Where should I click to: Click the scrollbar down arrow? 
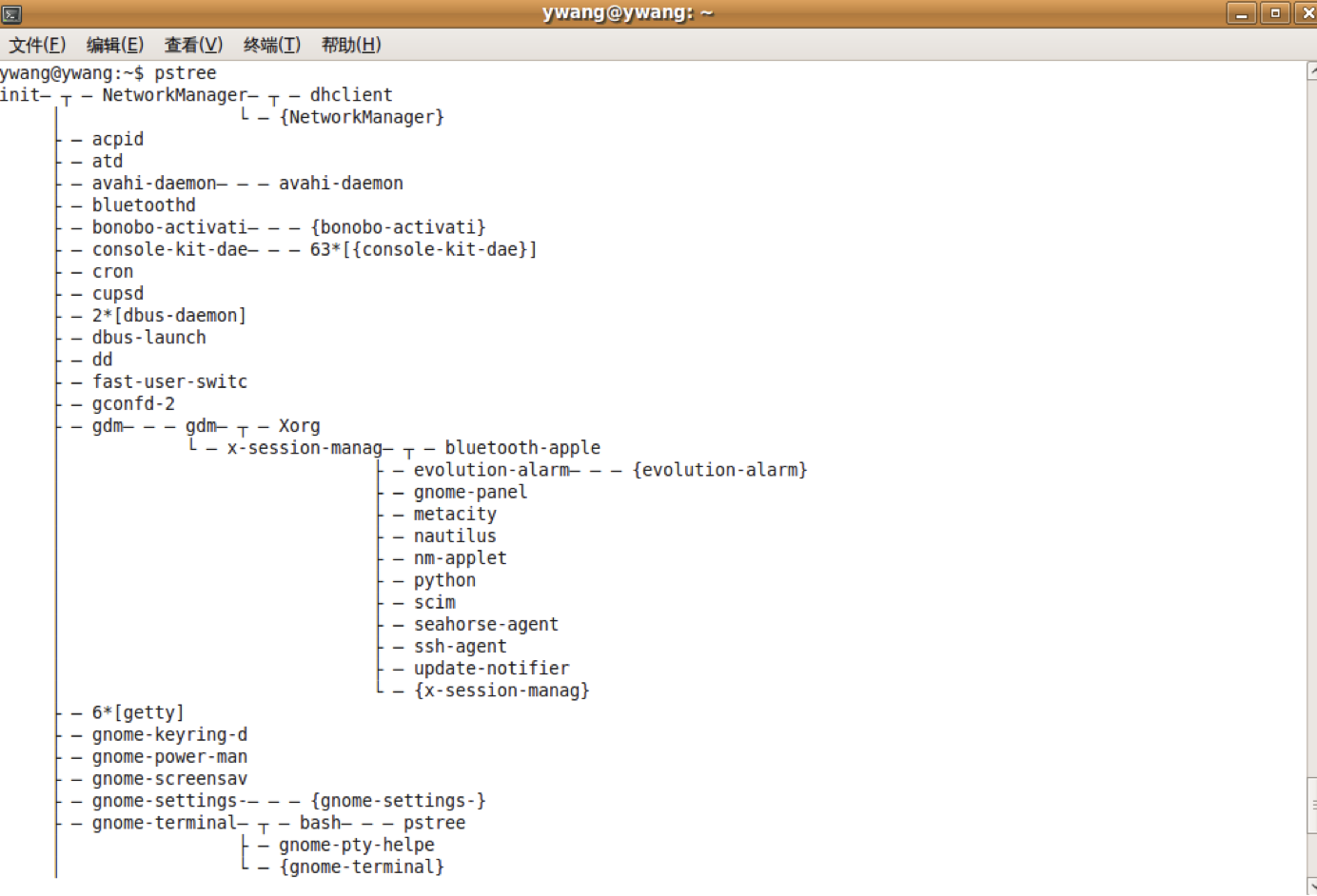point(1312,886)
